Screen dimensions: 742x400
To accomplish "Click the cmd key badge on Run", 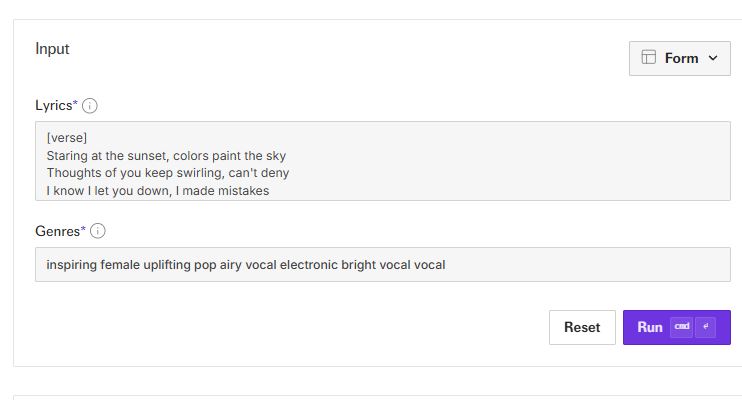I will pyautogui.click(x=681, y=327).
